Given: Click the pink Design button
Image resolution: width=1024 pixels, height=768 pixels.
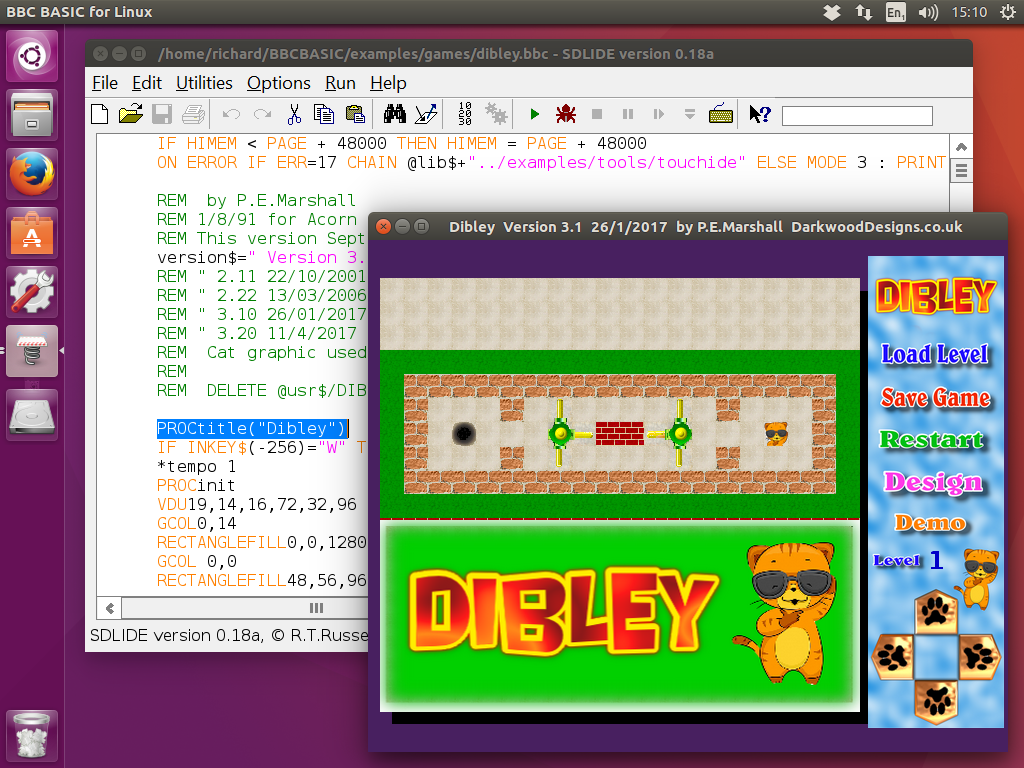Looking at the screenshot, I should click(x=932, y=482).
